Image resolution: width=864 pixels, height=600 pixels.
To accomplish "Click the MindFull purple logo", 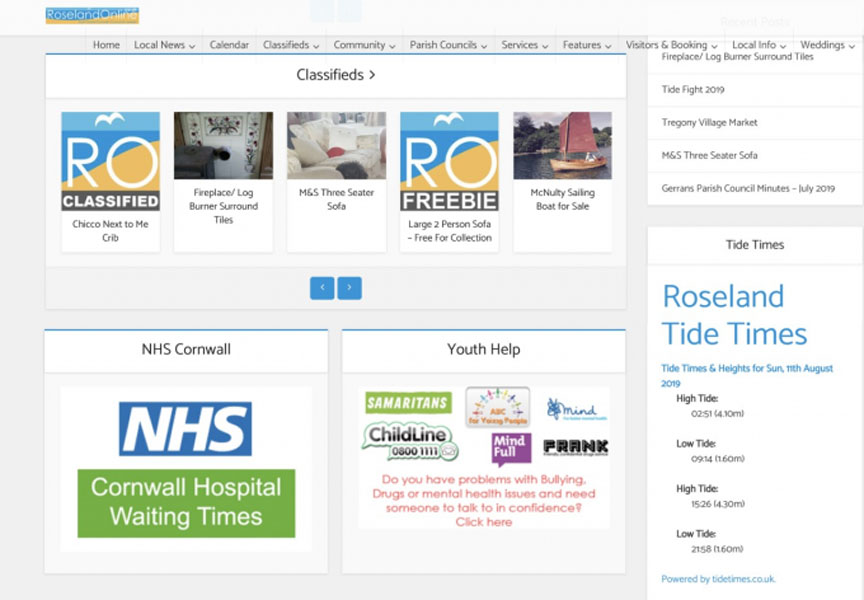I will point(511,448).
